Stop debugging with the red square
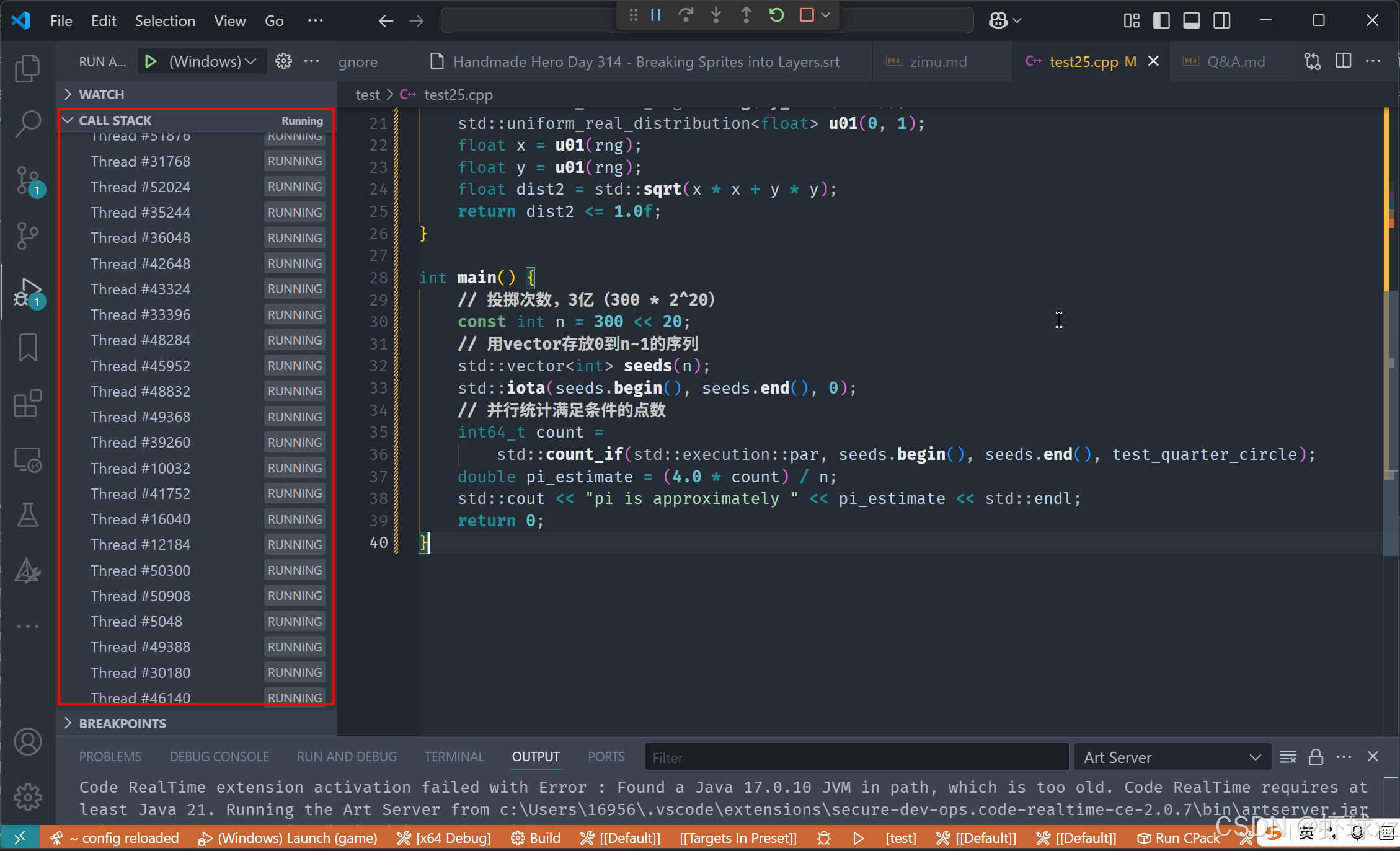This screenshot has height=851, width=1400. pyautogui.click(x=807, y=15)
